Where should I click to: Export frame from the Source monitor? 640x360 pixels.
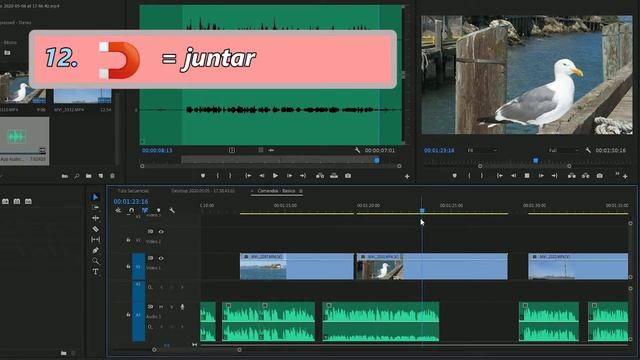click(348, 176)
